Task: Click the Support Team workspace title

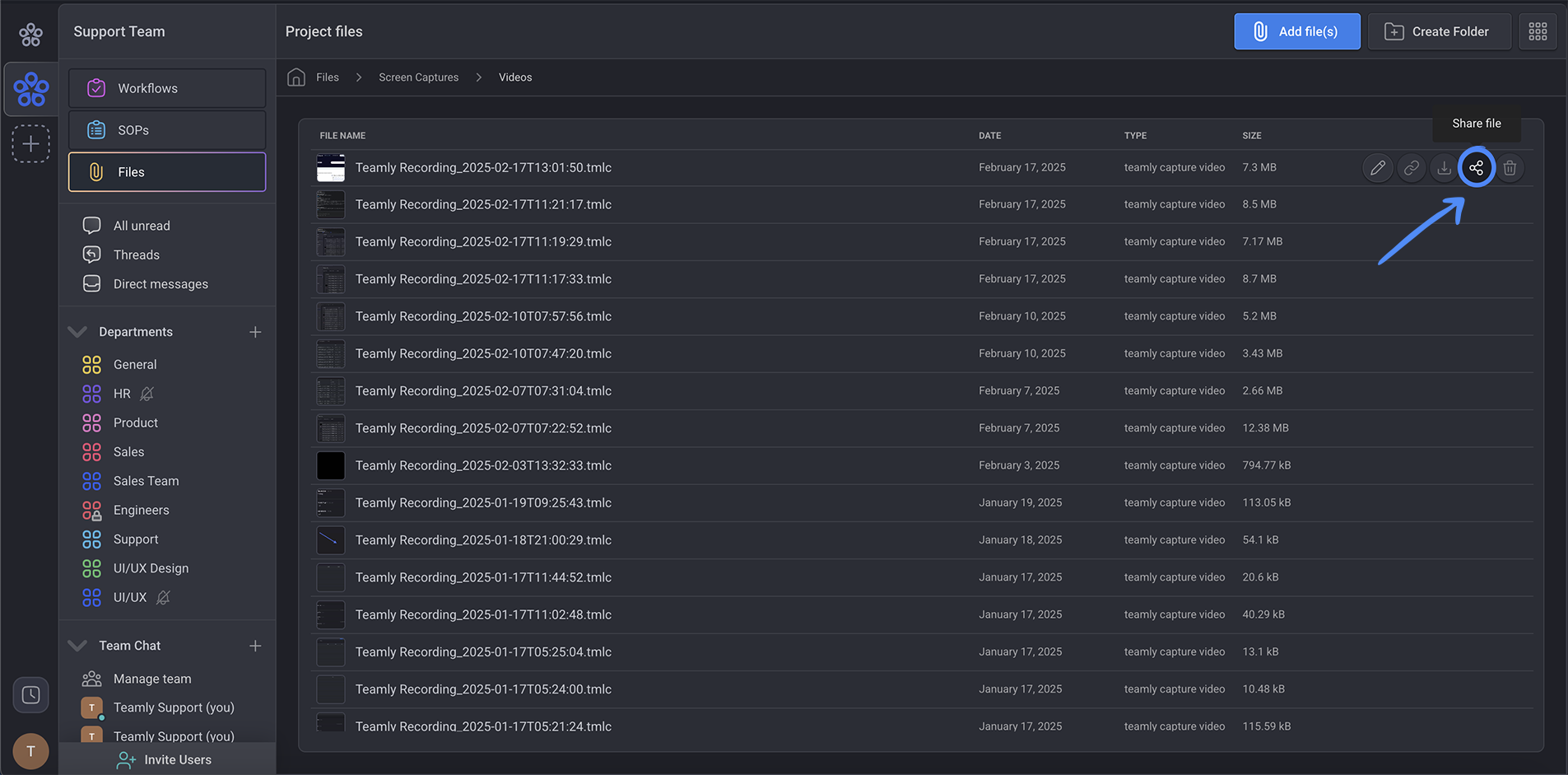Action: point(119,31)
